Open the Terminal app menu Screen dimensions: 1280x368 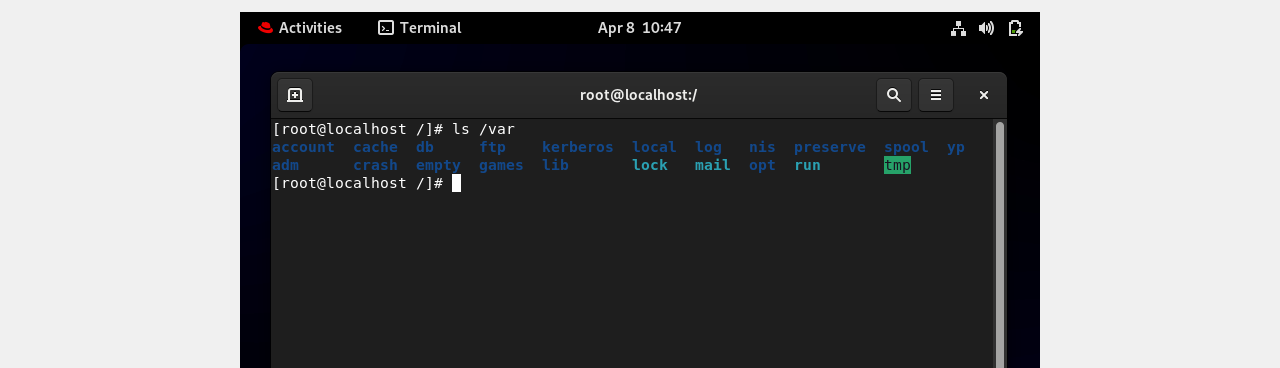(x=420, y=28)
